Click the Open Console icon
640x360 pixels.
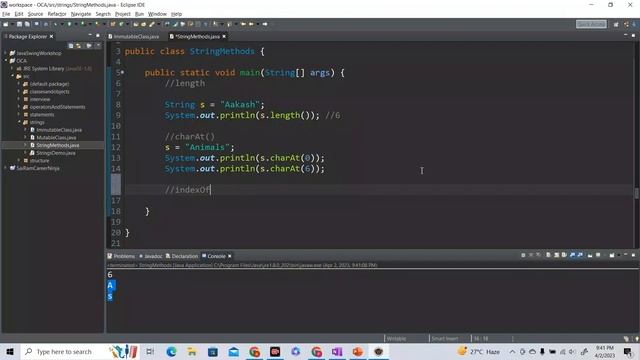(x=612, y=255)
